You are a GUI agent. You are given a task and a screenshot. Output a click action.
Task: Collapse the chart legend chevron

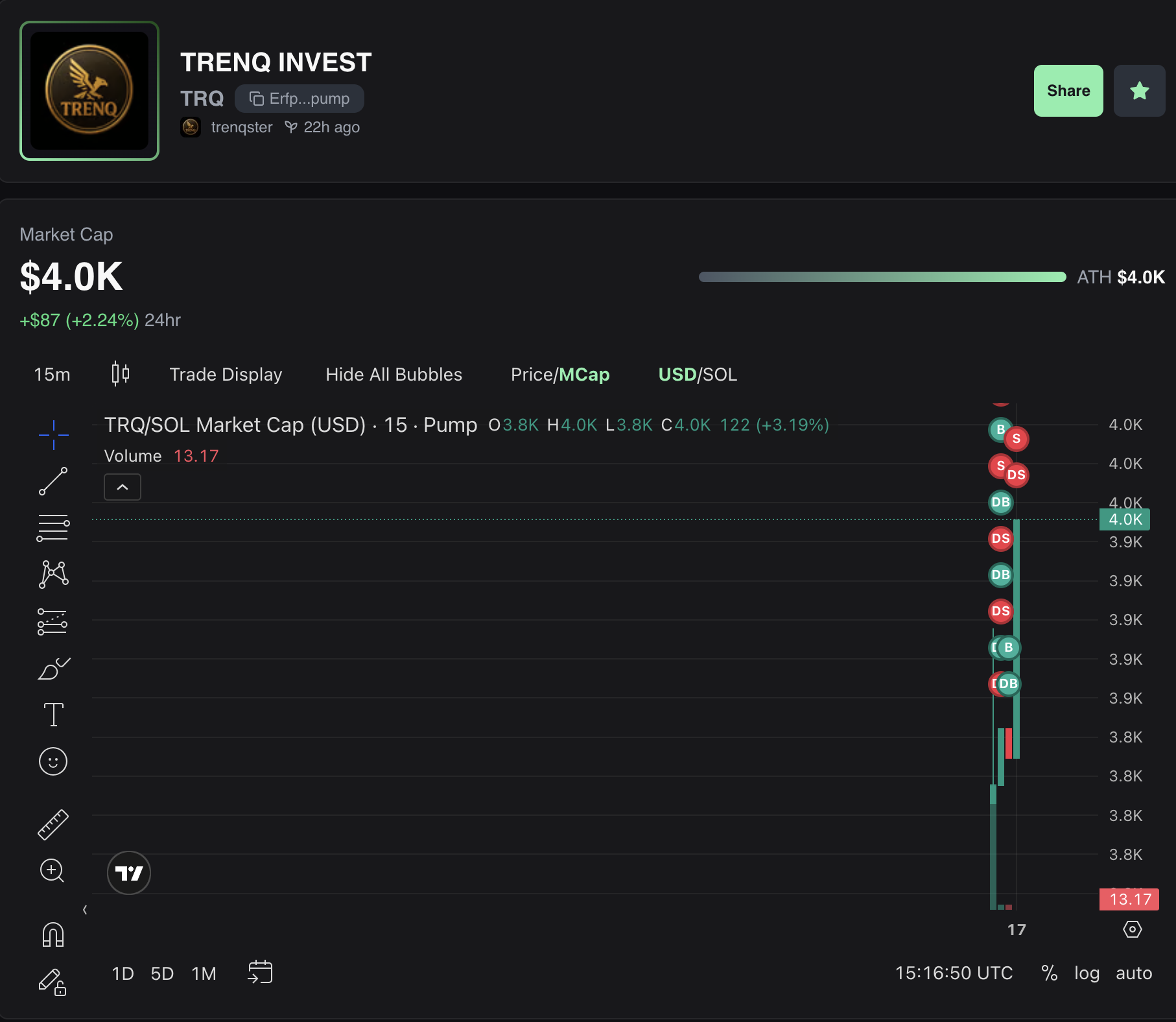tap(123, 487)
